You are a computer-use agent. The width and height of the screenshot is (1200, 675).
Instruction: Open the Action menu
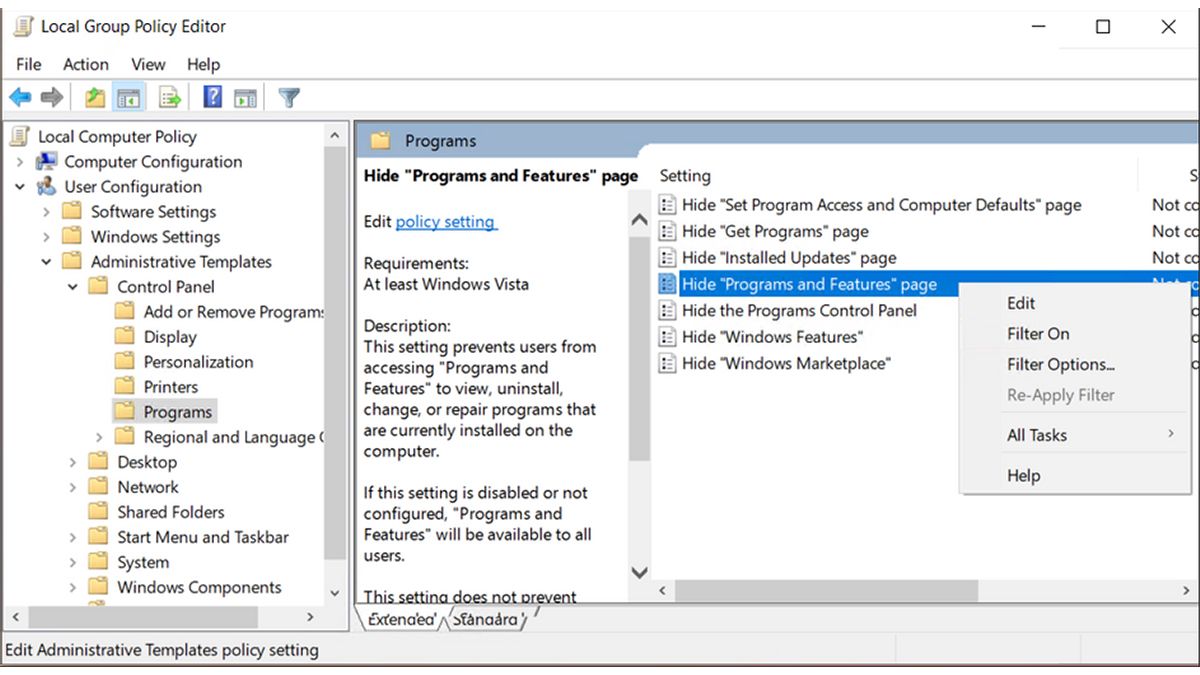(x=85, y=64)
